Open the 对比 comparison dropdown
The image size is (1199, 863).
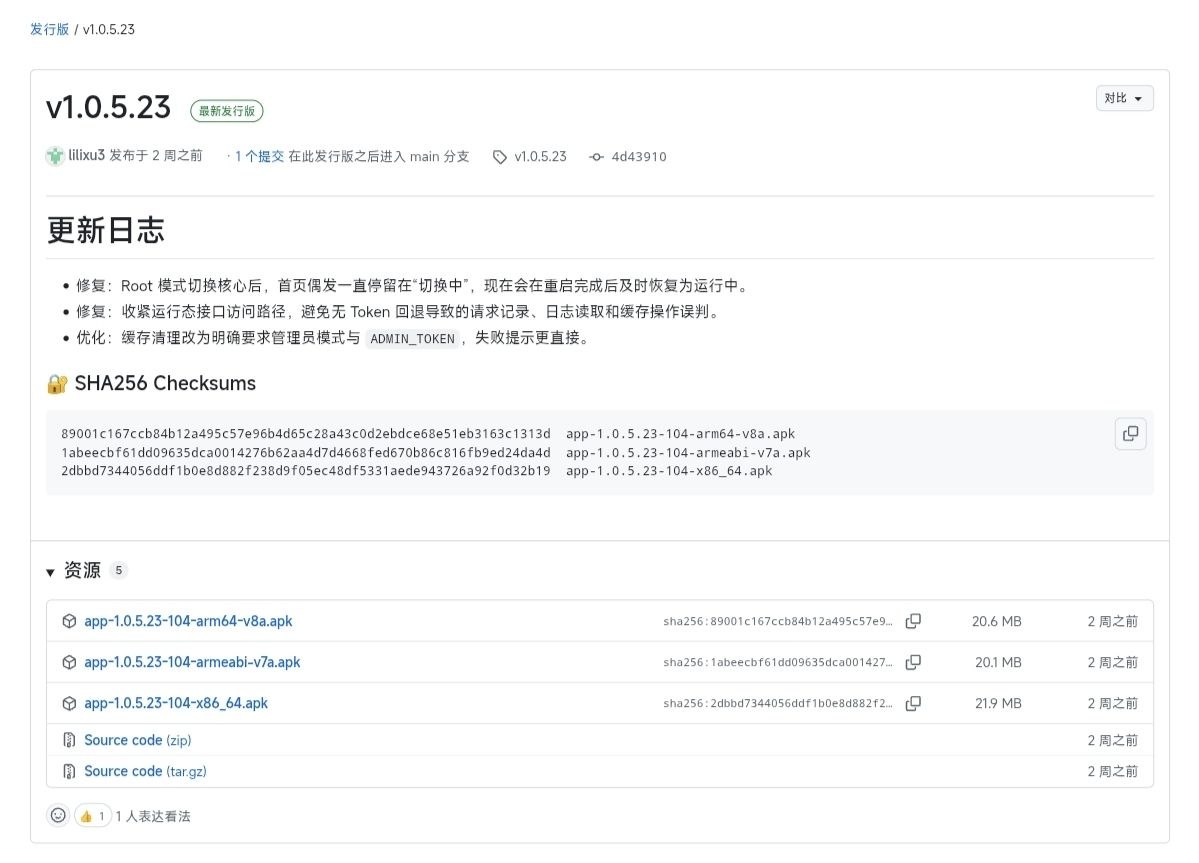[x=1124, y=98]
